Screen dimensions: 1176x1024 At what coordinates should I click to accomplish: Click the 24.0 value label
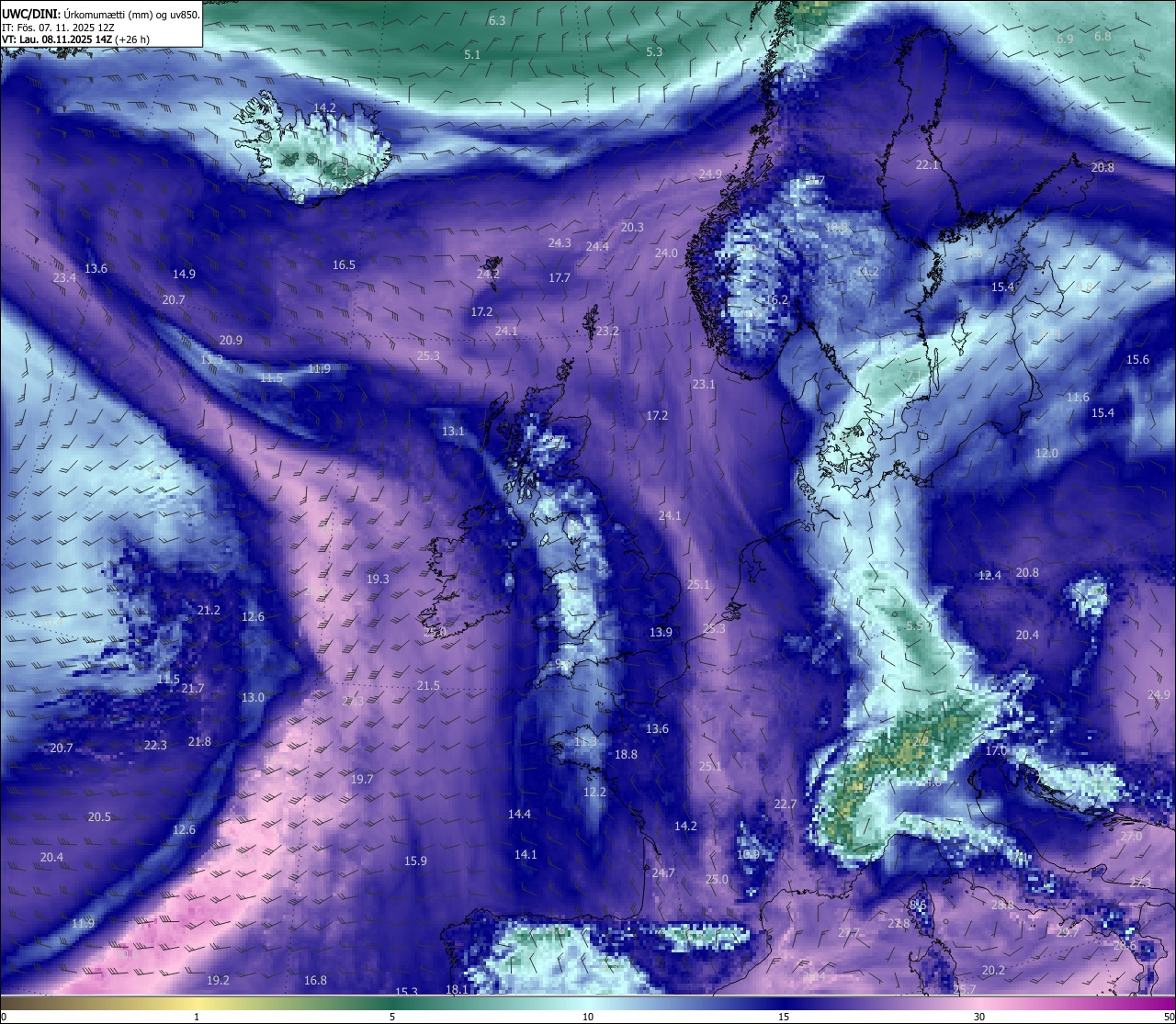coord(666,253)
